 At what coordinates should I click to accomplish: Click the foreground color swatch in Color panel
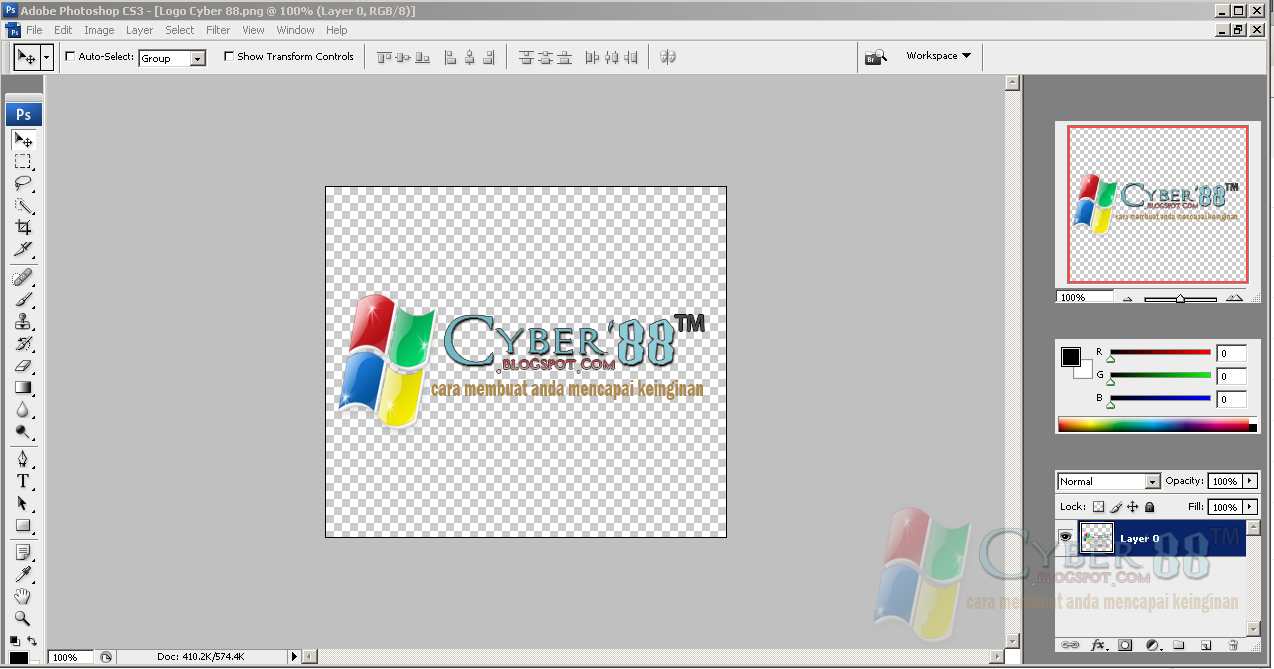1070,357
